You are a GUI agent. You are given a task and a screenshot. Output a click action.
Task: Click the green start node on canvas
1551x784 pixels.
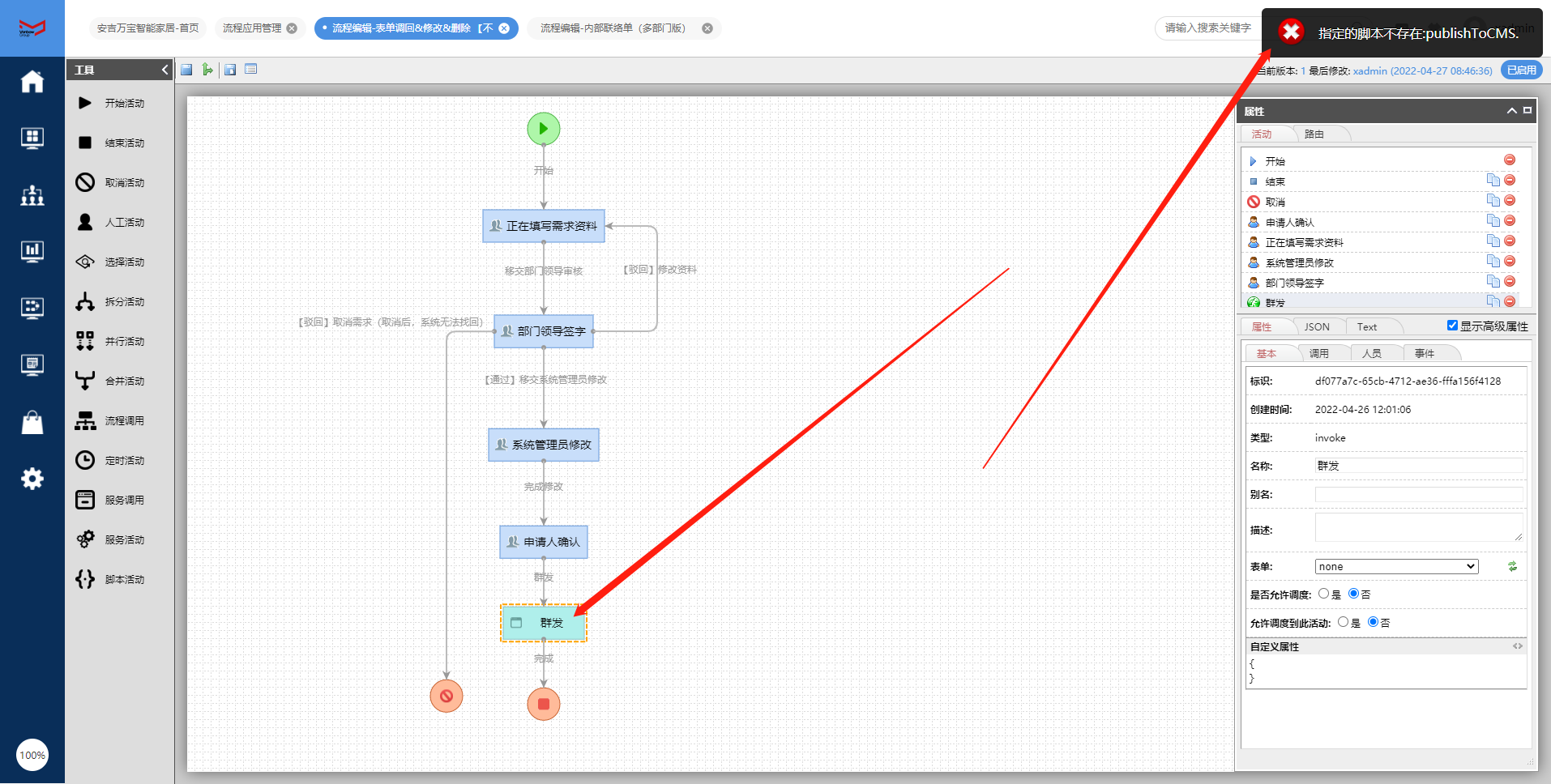544,129
